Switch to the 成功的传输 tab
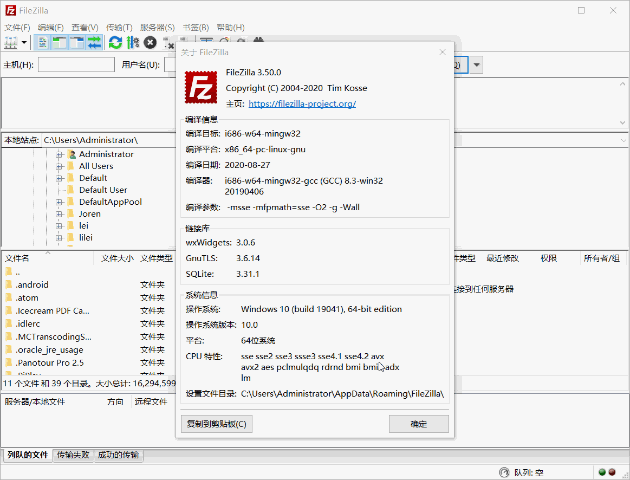This screenshot has height=480, width=630. (x=118, y=455)
